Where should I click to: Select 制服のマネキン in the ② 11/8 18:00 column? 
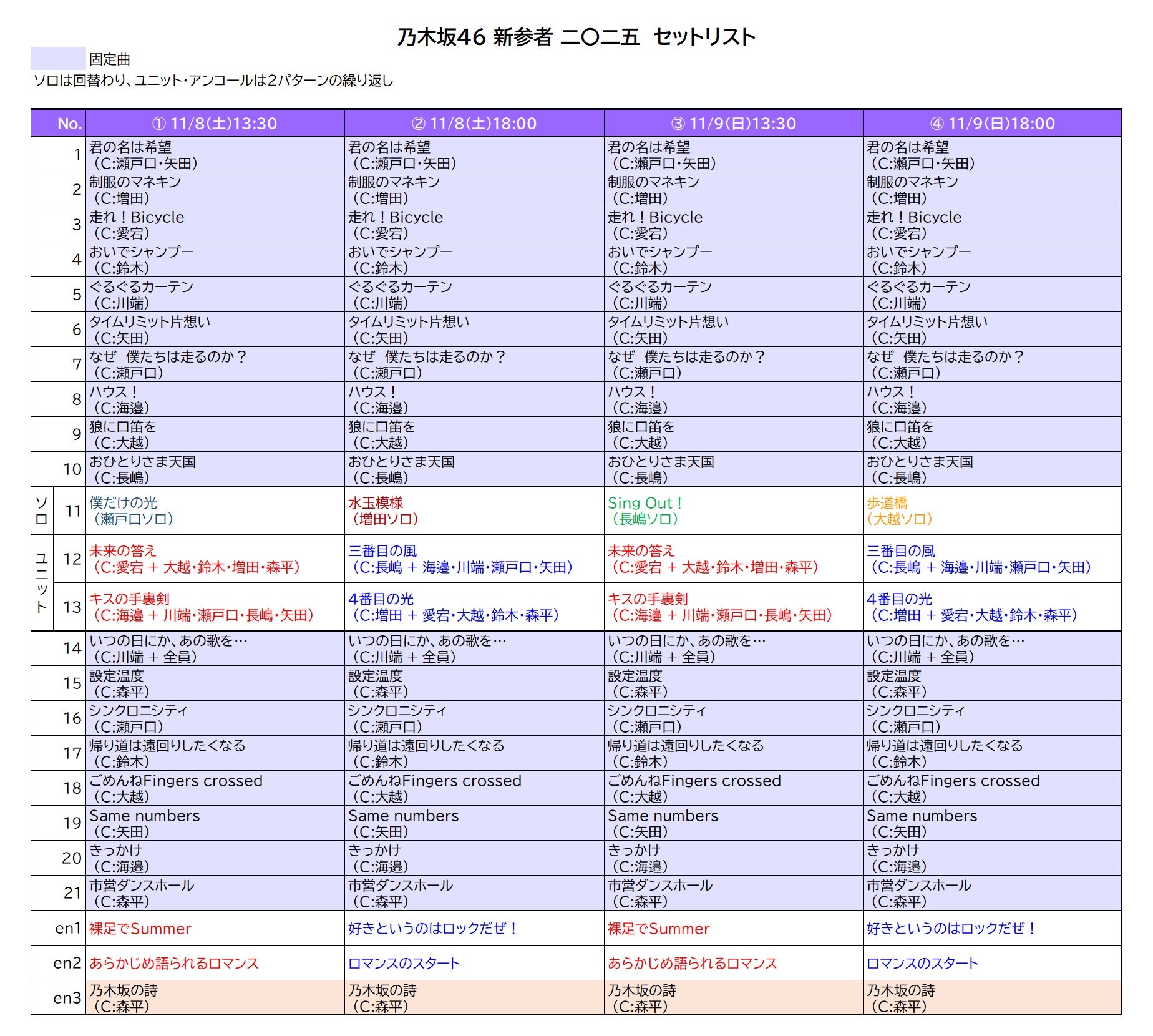pyautogui.click(x=474, y=190)
